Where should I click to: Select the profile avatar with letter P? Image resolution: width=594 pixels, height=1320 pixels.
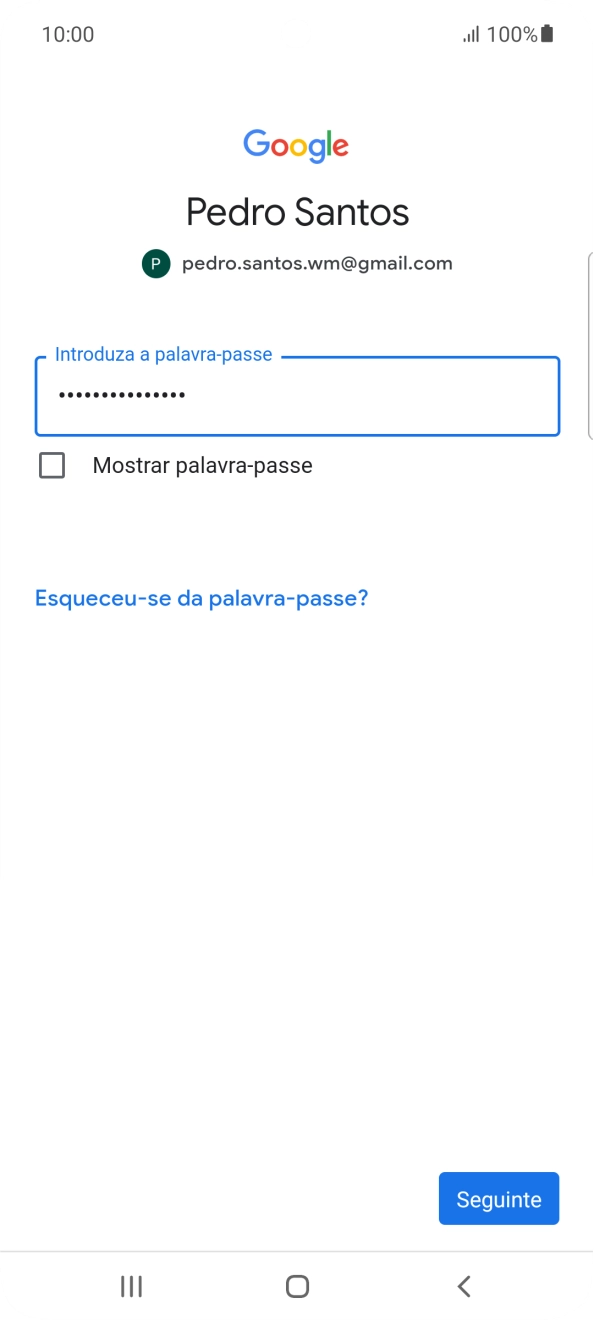(x=155, y=263)
